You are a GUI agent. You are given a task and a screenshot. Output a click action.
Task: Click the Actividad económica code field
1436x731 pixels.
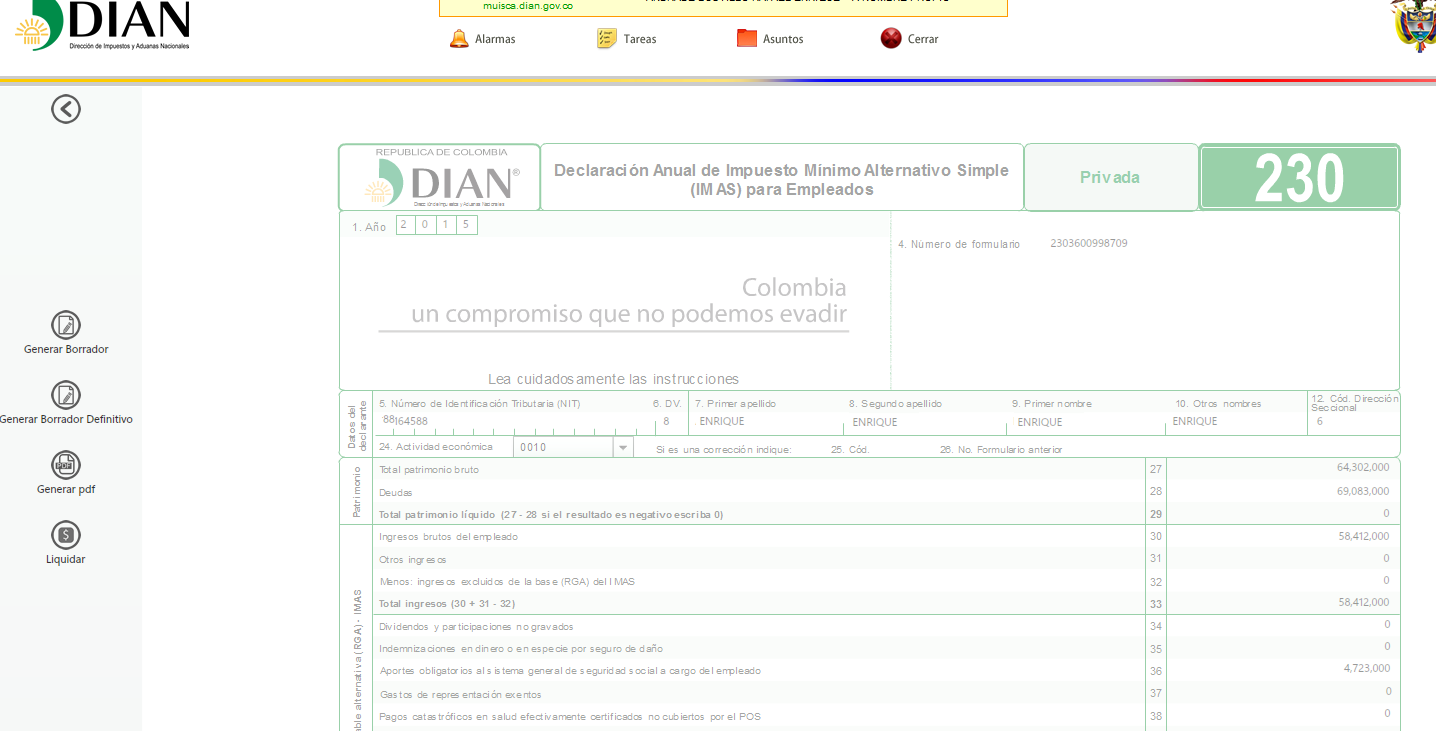coord(562,448)
